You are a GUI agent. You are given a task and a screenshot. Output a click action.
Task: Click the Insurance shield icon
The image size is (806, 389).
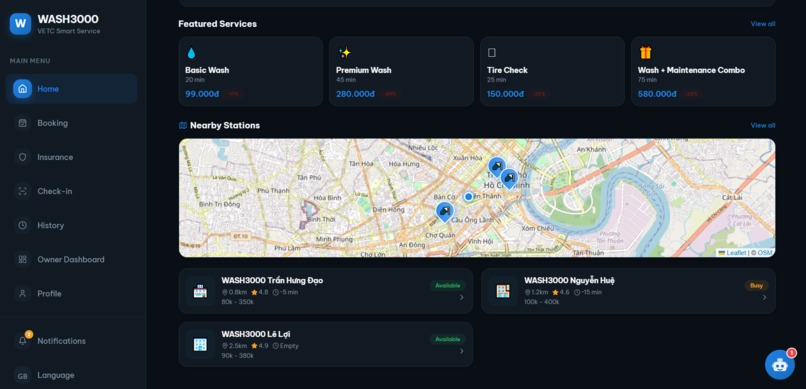pyautogui.click(x=23, y=157)
